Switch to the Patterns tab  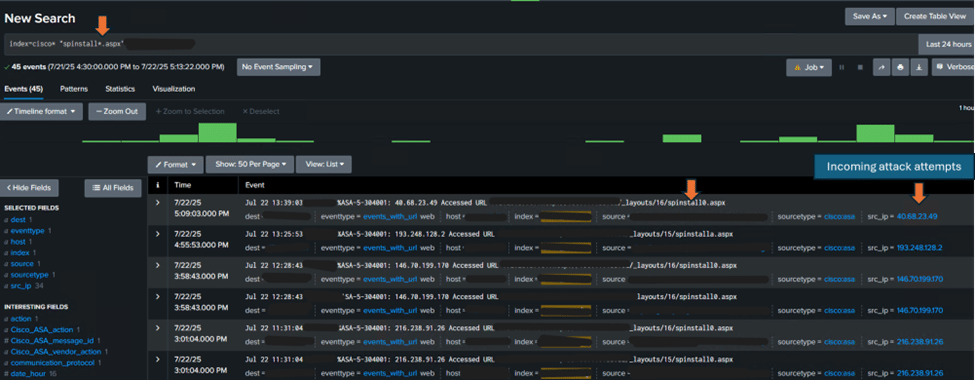click(x=73, y=89)
